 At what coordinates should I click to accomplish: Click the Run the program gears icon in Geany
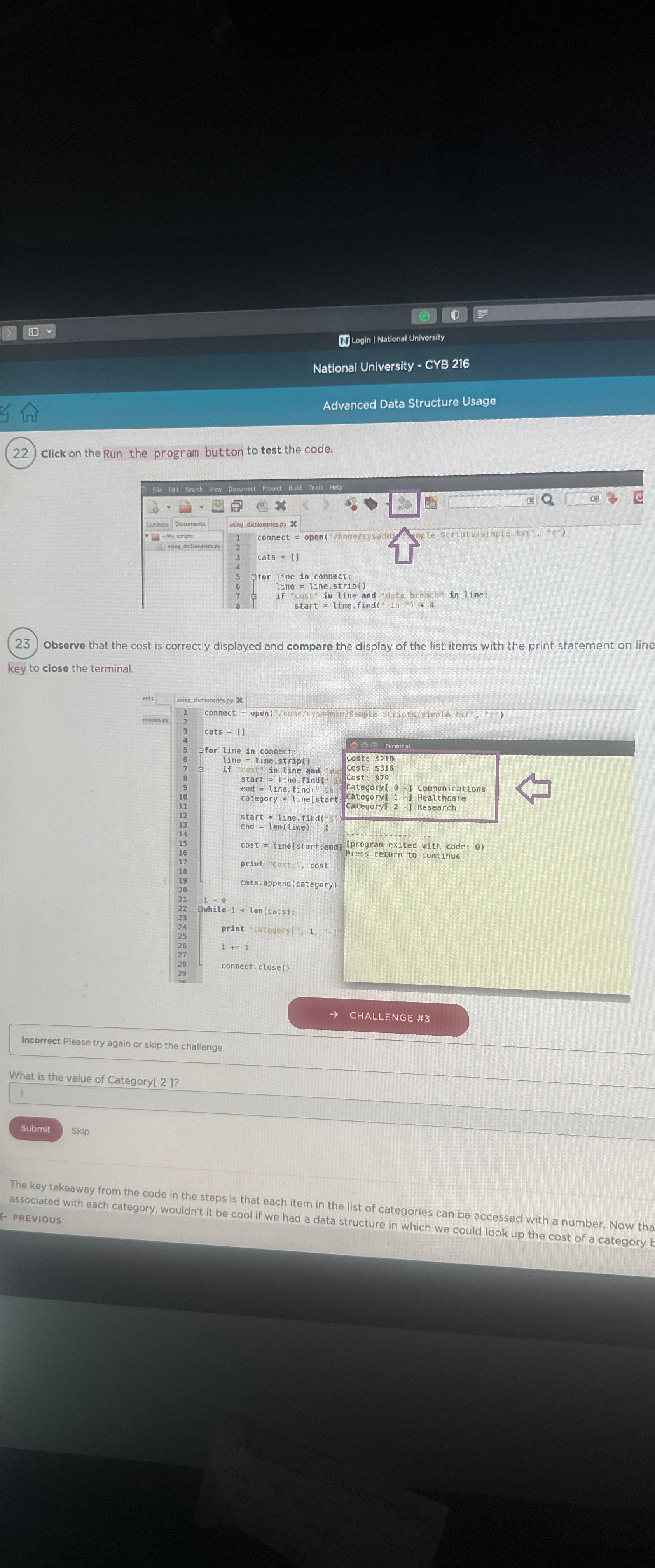(x=404, y=503)
